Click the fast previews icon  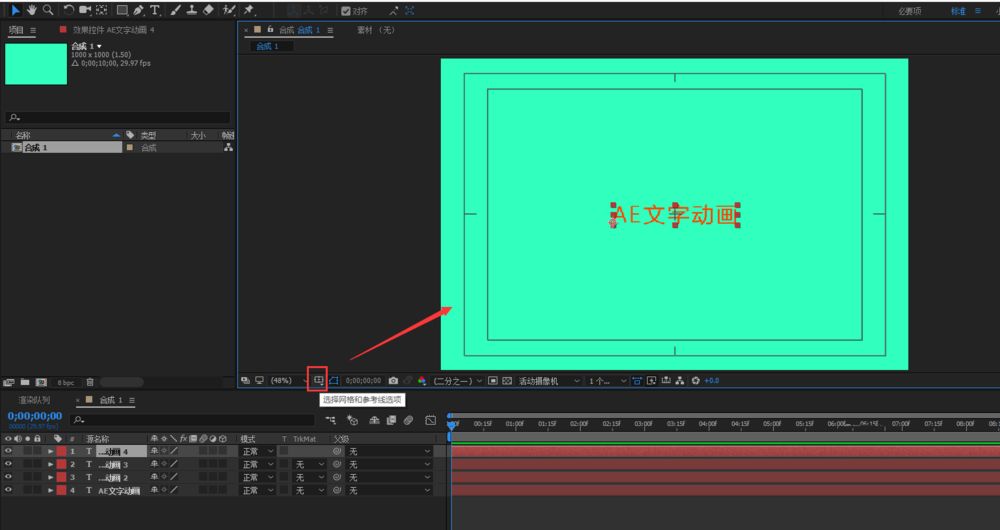pyautogui.click(x=651, y=381)
